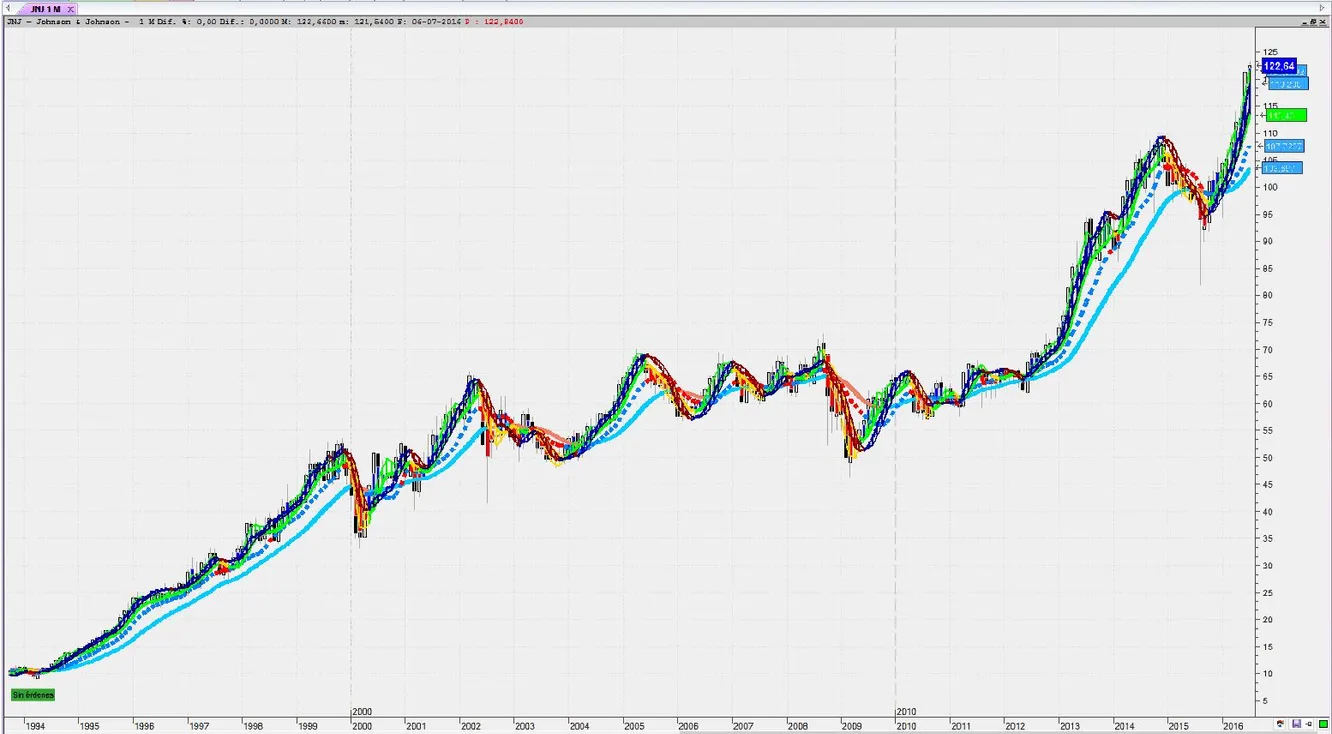Click the lowest light blue label near 103
Screen dimensions: 1332x734
point(1282,168)
